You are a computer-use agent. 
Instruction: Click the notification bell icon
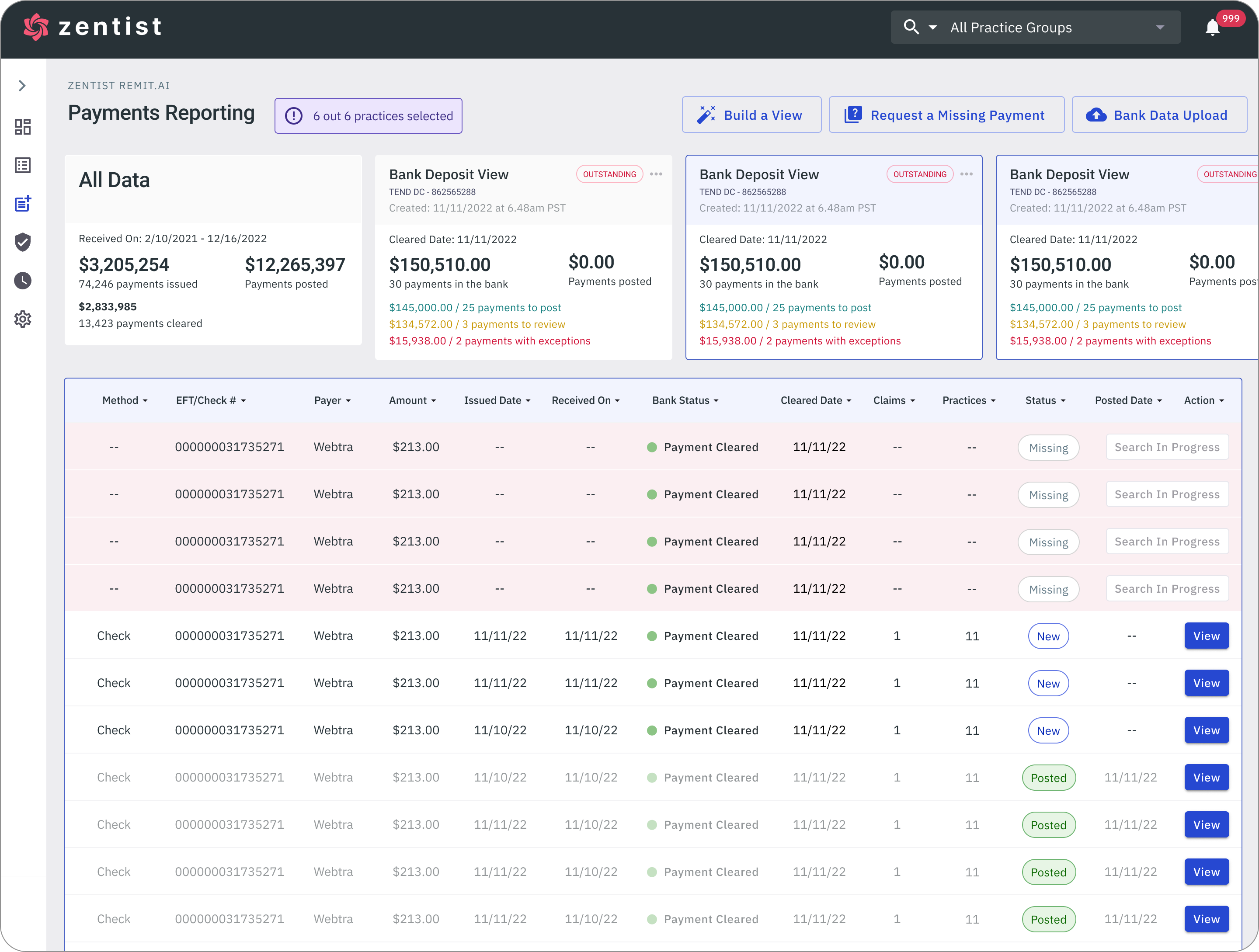pos(1212,27)
